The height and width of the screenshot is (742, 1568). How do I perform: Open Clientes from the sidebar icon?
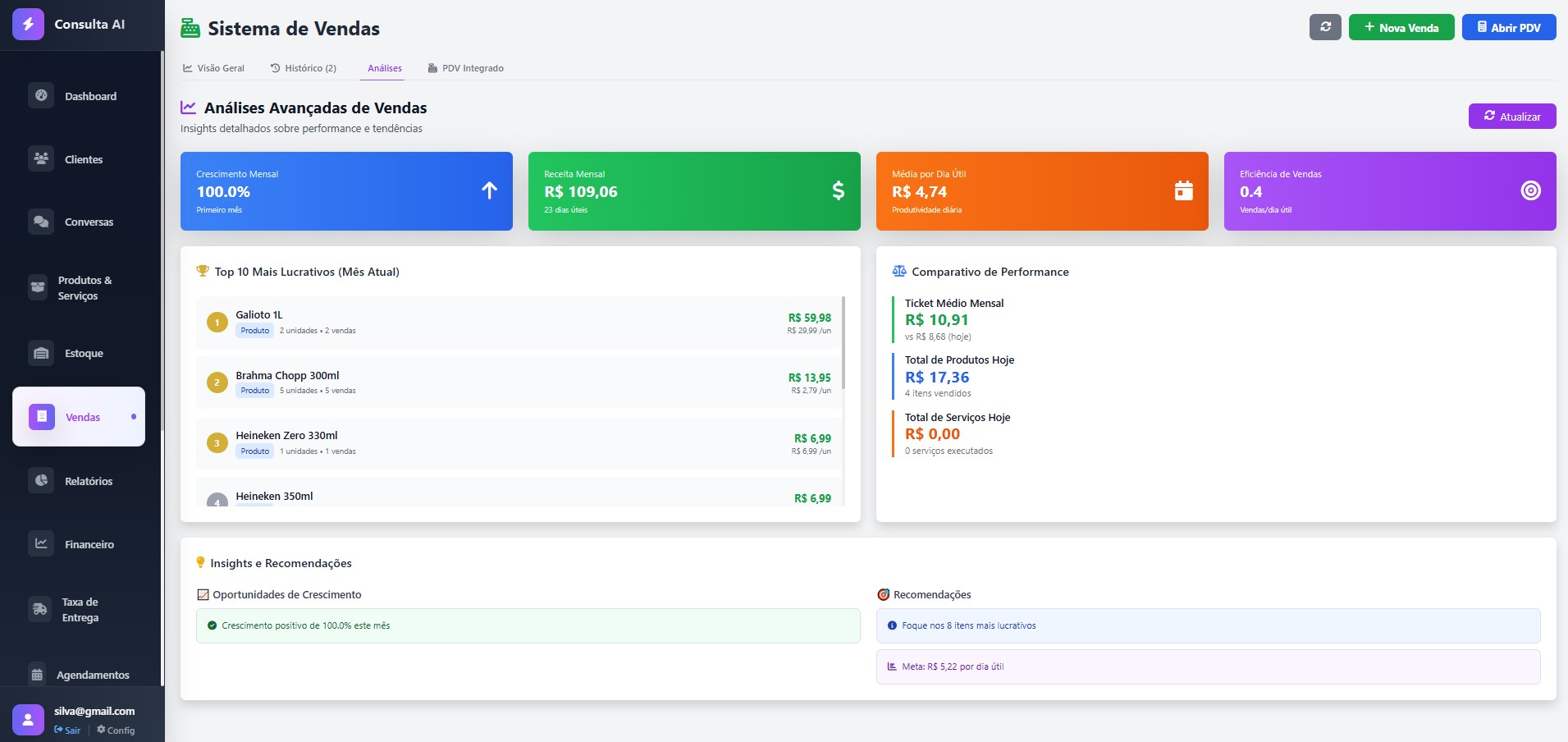[x=41, y=159]
